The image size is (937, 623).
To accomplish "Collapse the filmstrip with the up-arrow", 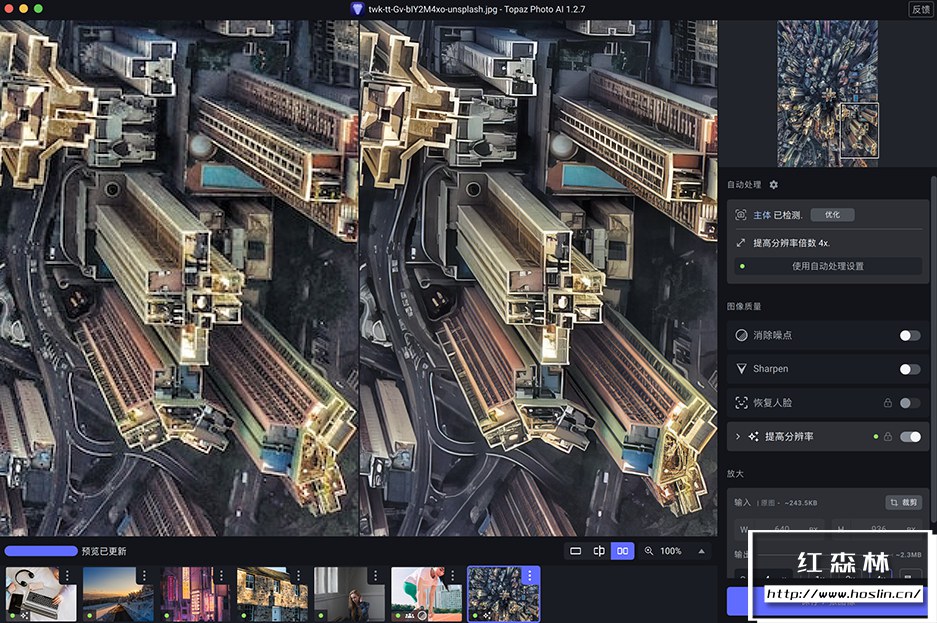I will click(701, 551).
